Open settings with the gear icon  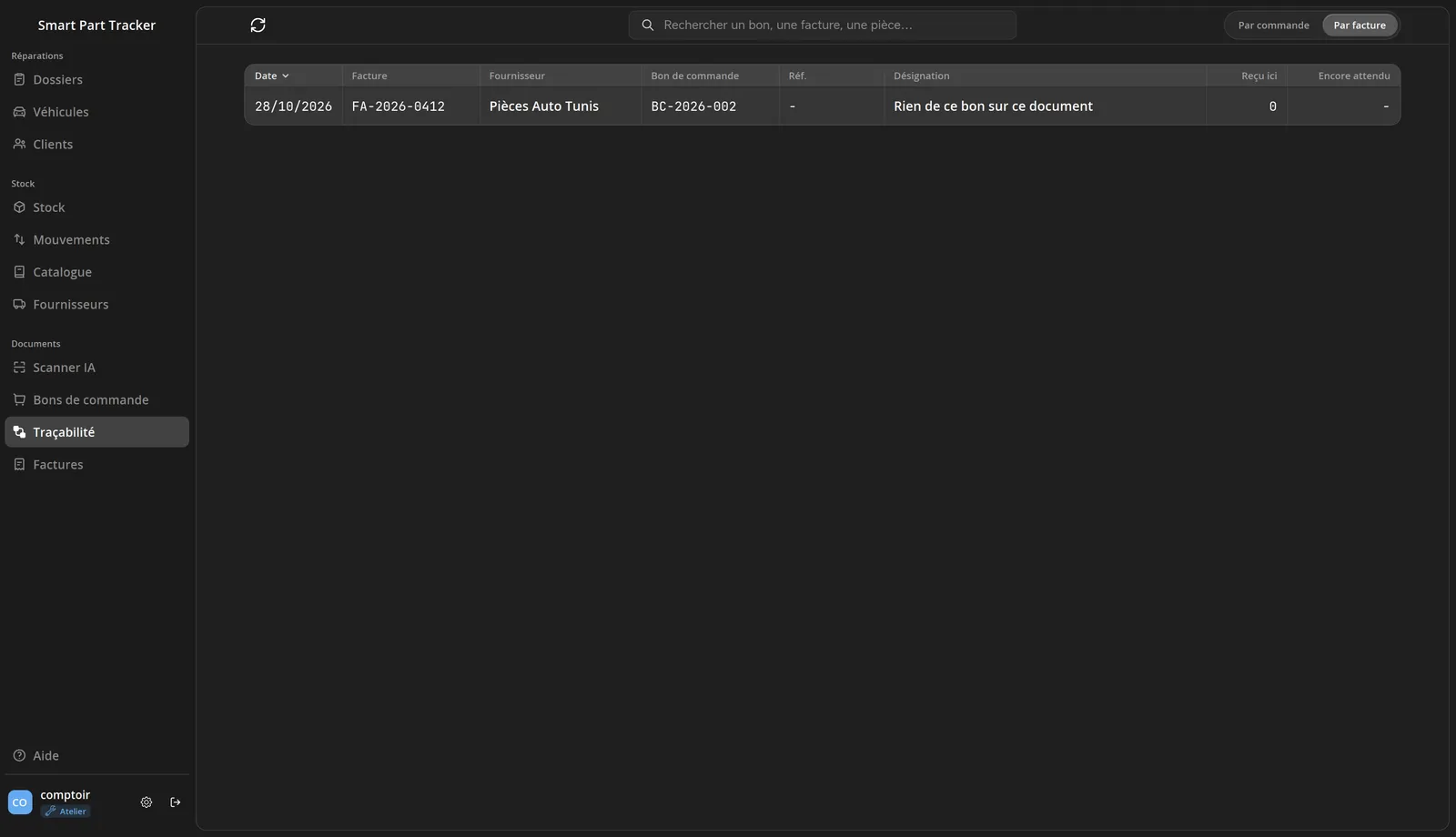(x=147, y=802)
